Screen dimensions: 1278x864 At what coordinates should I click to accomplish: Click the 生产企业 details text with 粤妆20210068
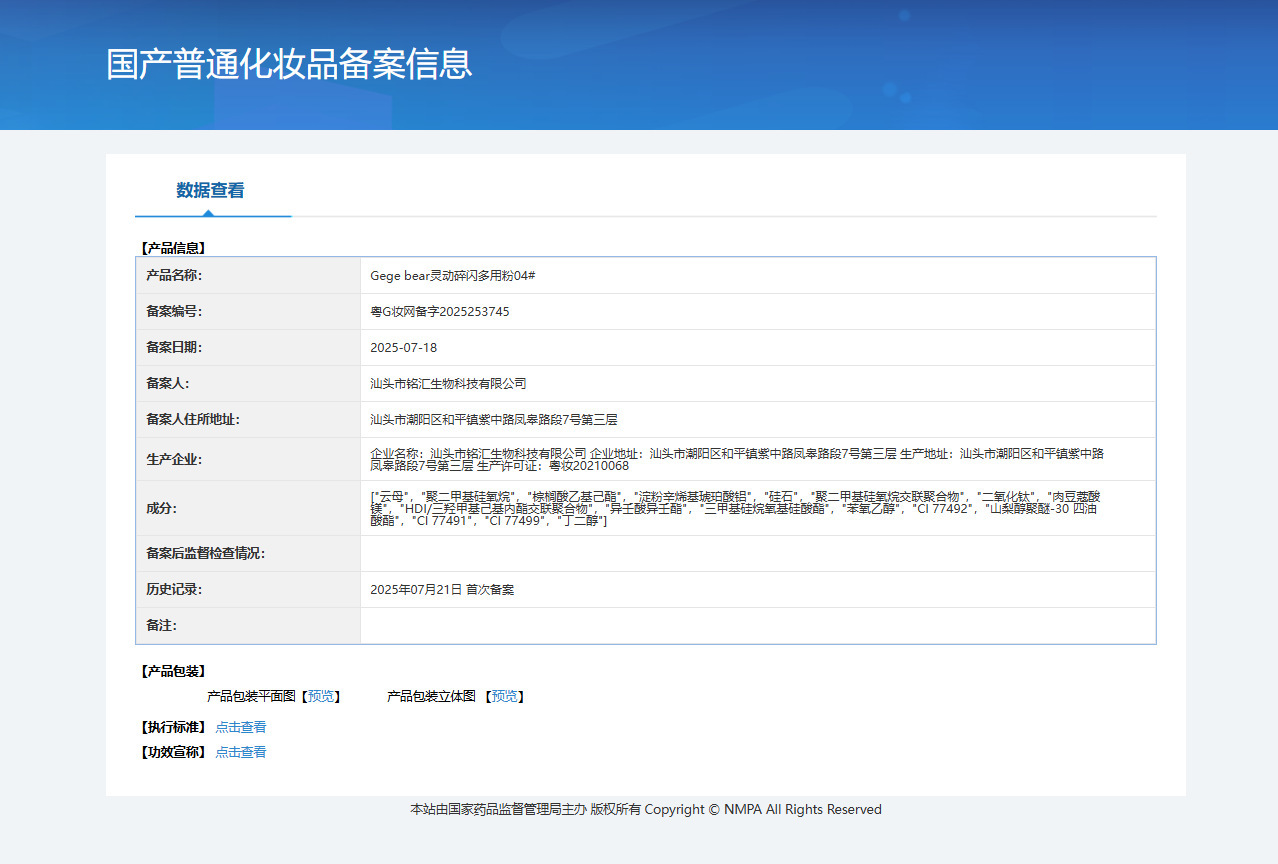pyautogui.click(x=737, y=459)
